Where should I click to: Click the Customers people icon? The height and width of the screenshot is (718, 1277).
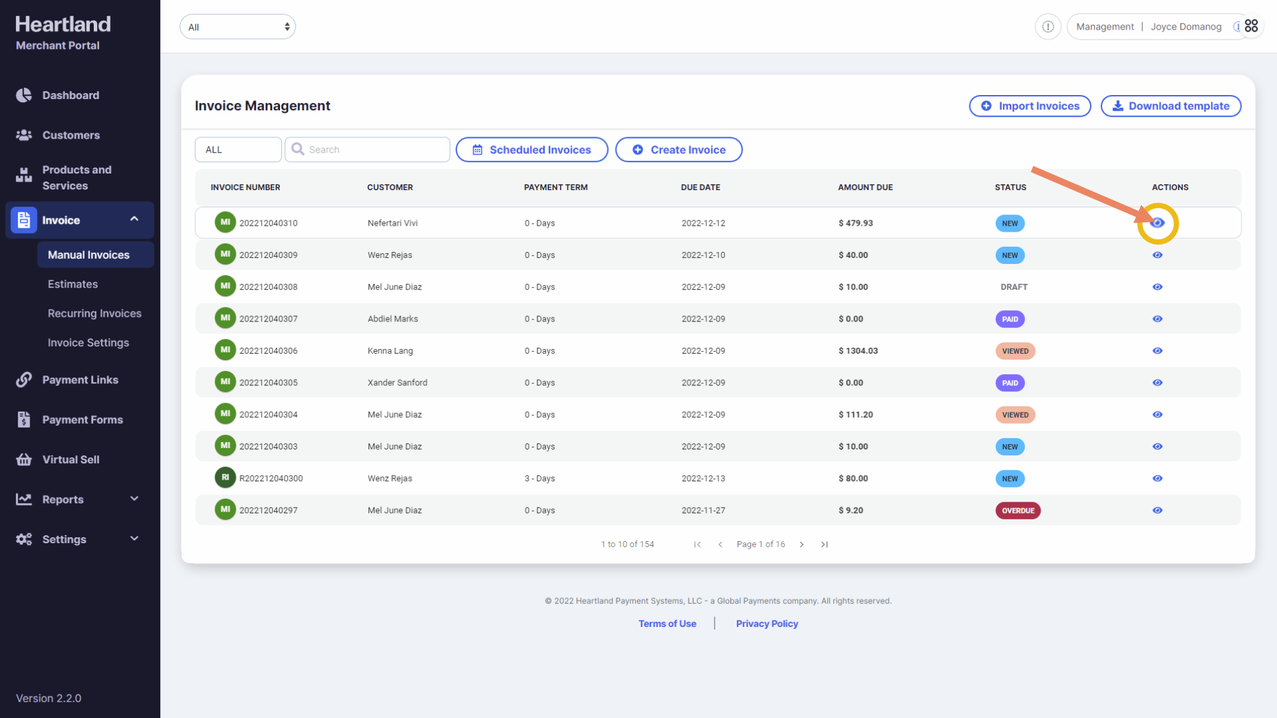24,135
